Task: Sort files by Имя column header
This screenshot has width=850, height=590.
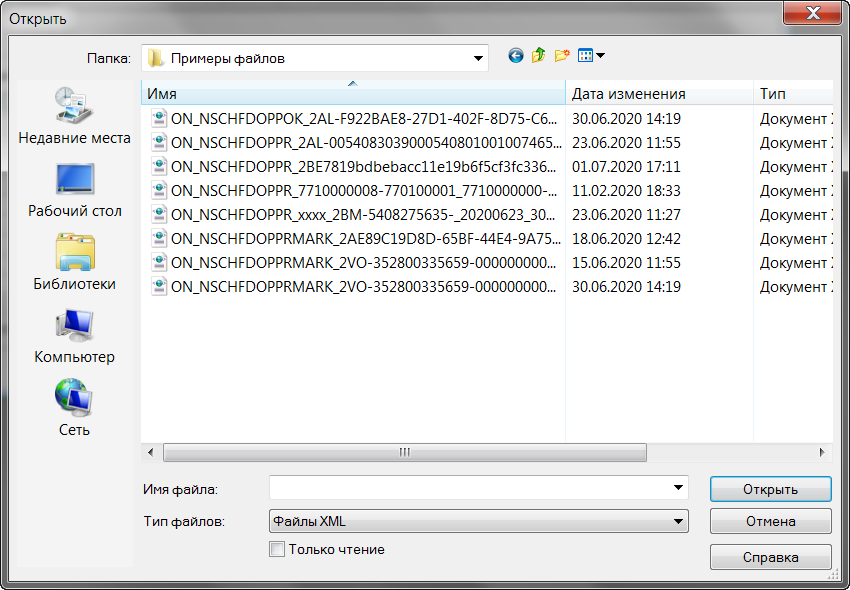Action: point(353,93)
